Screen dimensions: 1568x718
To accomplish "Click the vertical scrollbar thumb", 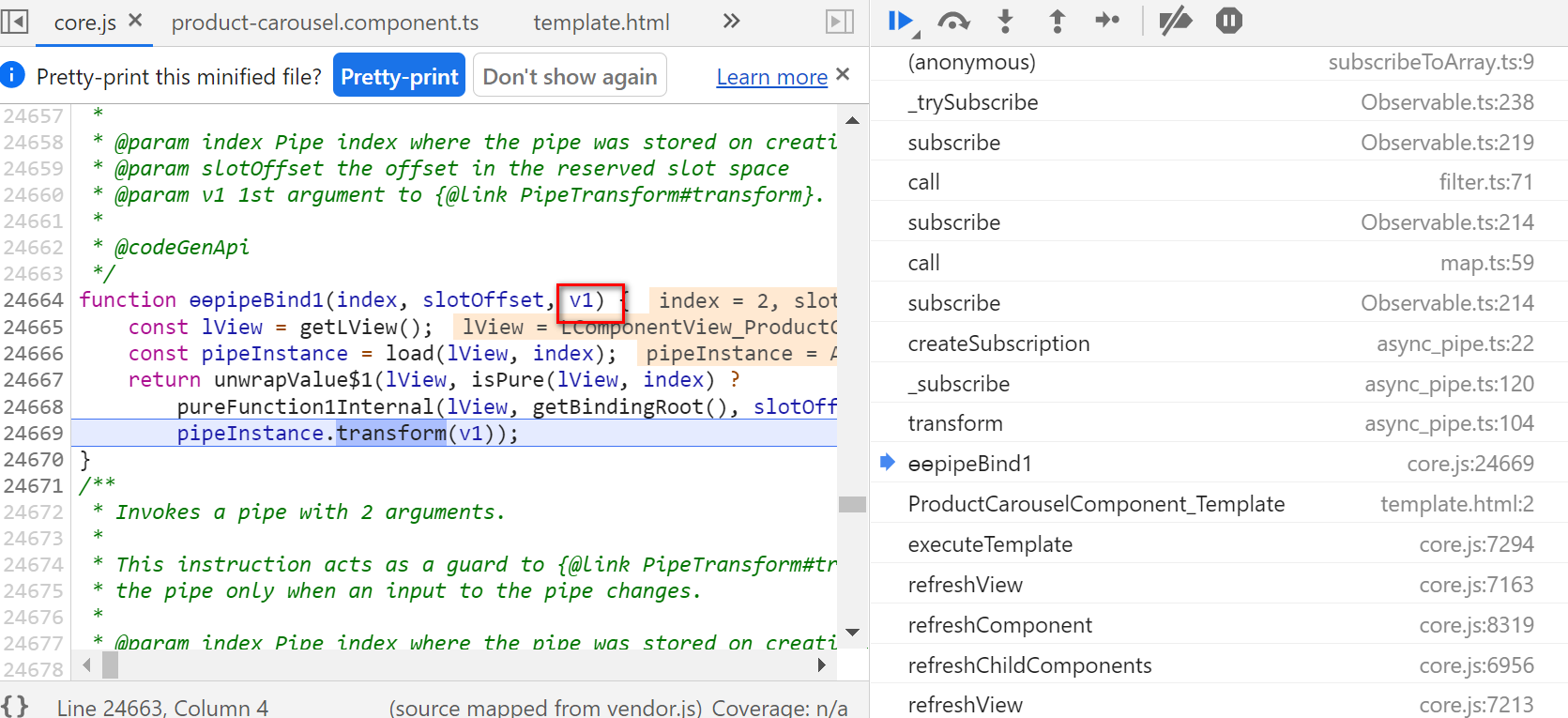I will (x=852, y=504).
